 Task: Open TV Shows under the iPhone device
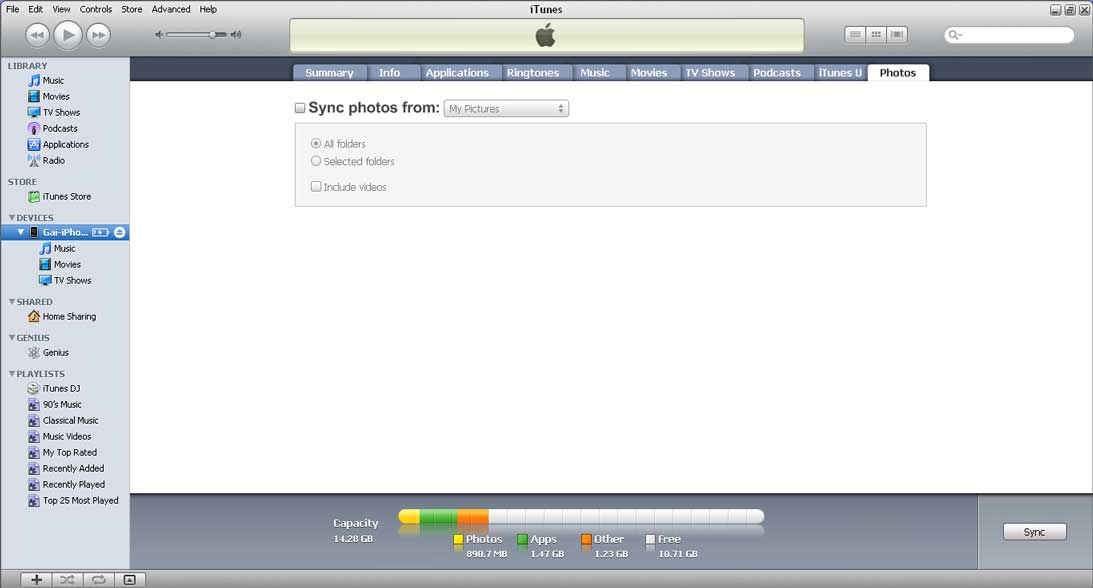[72, 280]
